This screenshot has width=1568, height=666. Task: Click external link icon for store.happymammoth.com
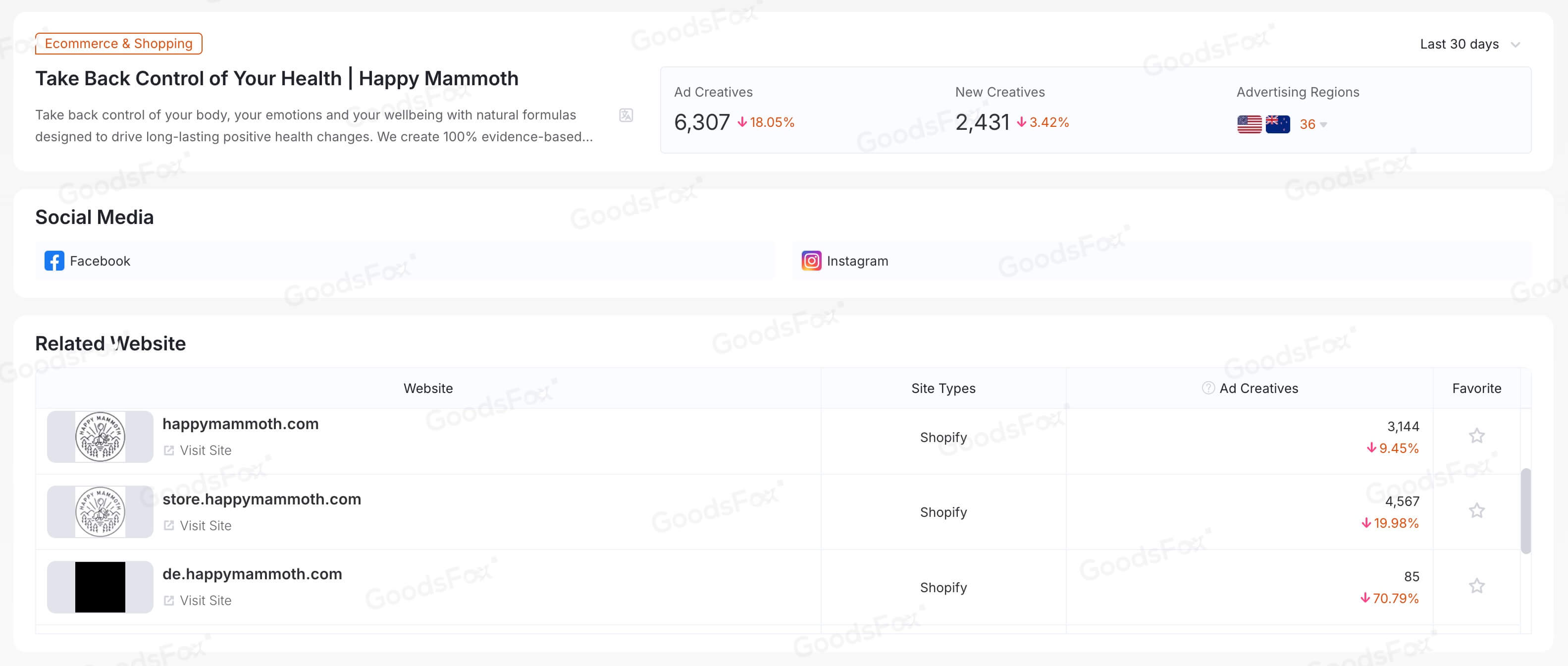(169, 525)
